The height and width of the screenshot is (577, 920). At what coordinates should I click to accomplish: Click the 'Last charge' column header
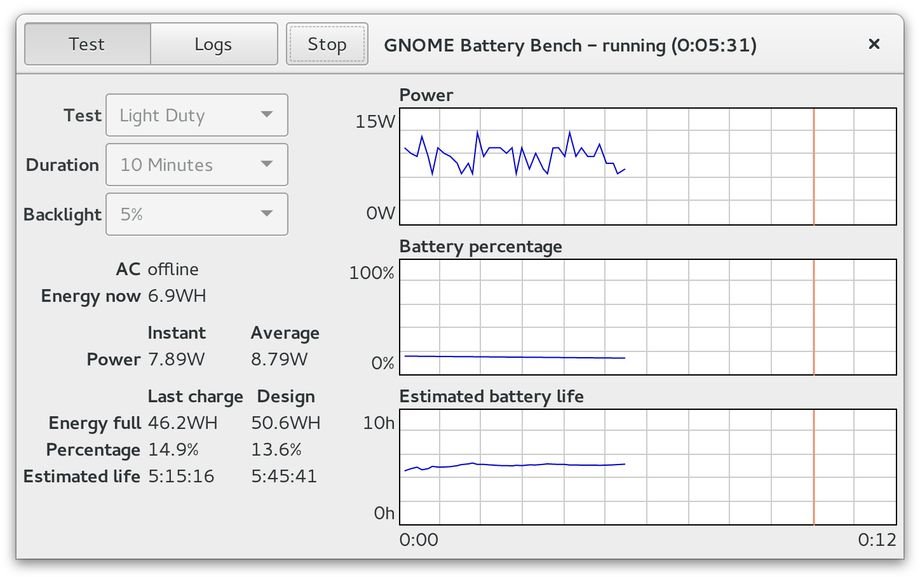pyautogui.click(x=195, y=396)
